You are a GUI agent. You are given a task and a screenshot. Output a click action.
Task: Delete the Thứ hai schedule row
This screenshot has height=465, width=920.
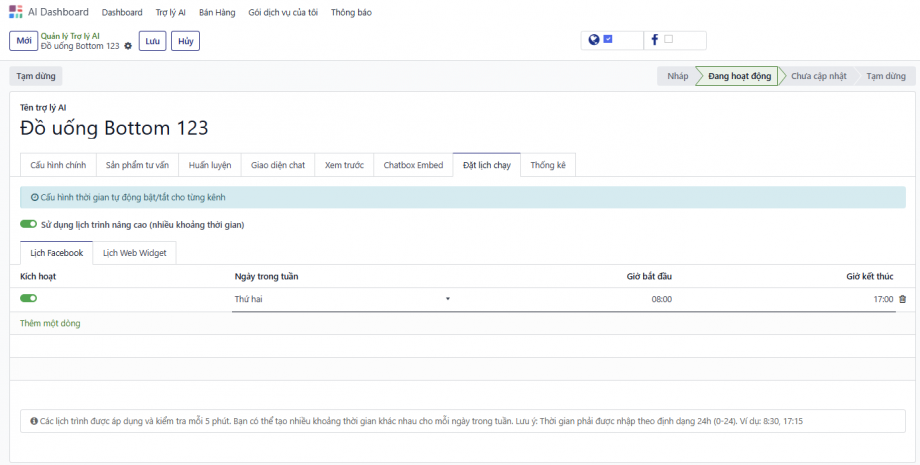pyautogui.click(x=902, y=299)
